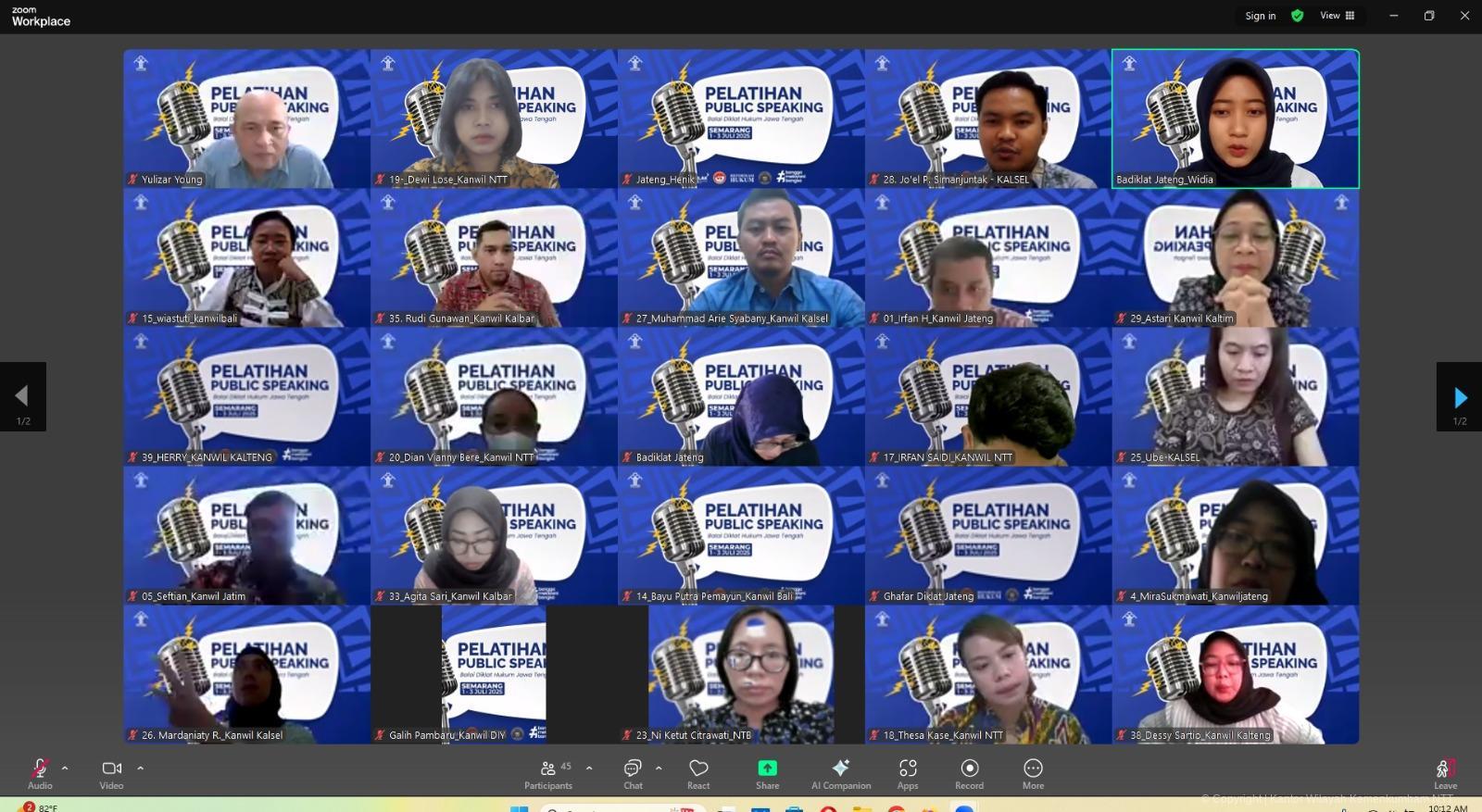Expand the audio options caret
1482x812 pixels.
click(x=65, y=768)
